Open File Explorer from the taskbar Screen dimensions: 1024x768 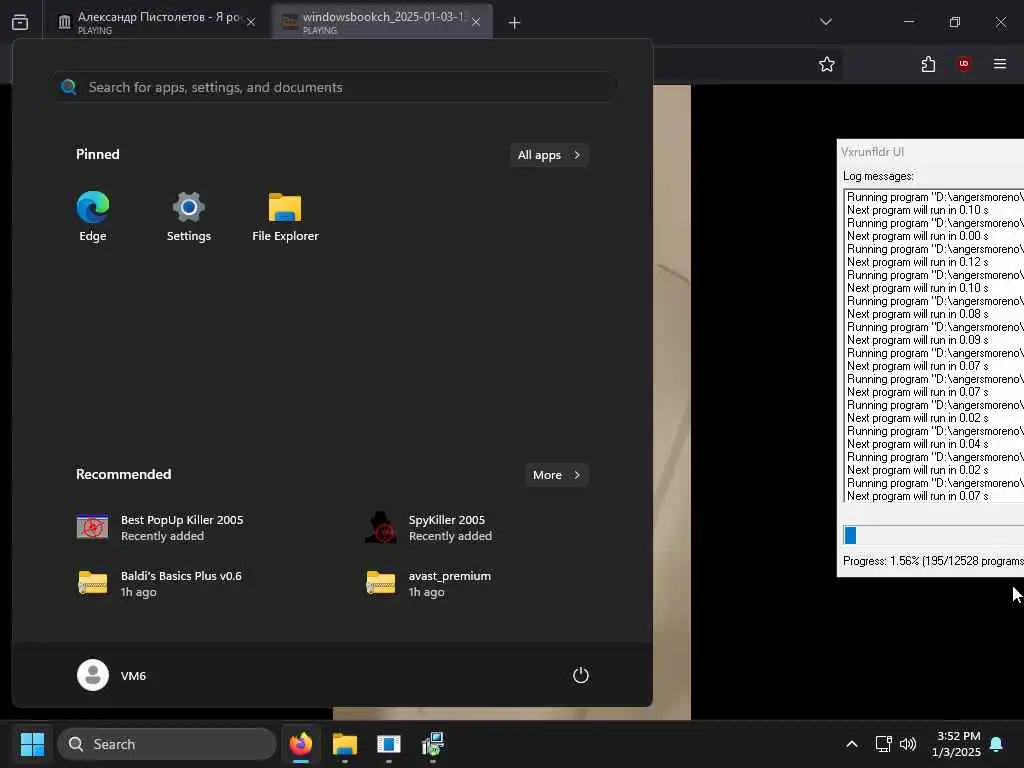coord(345,744)
